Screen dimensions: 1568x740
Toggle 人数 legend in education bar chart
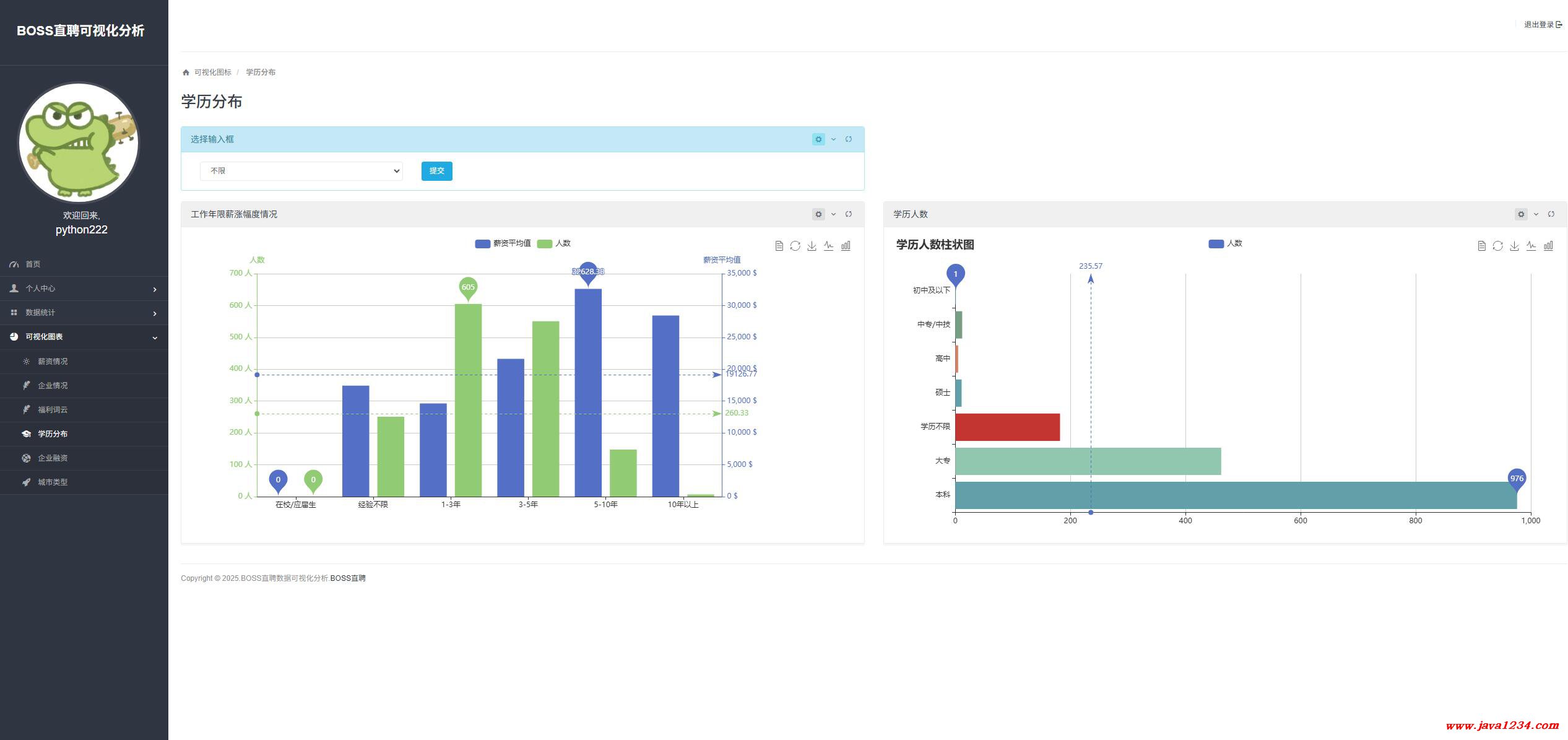click(x=1225, y=243)
